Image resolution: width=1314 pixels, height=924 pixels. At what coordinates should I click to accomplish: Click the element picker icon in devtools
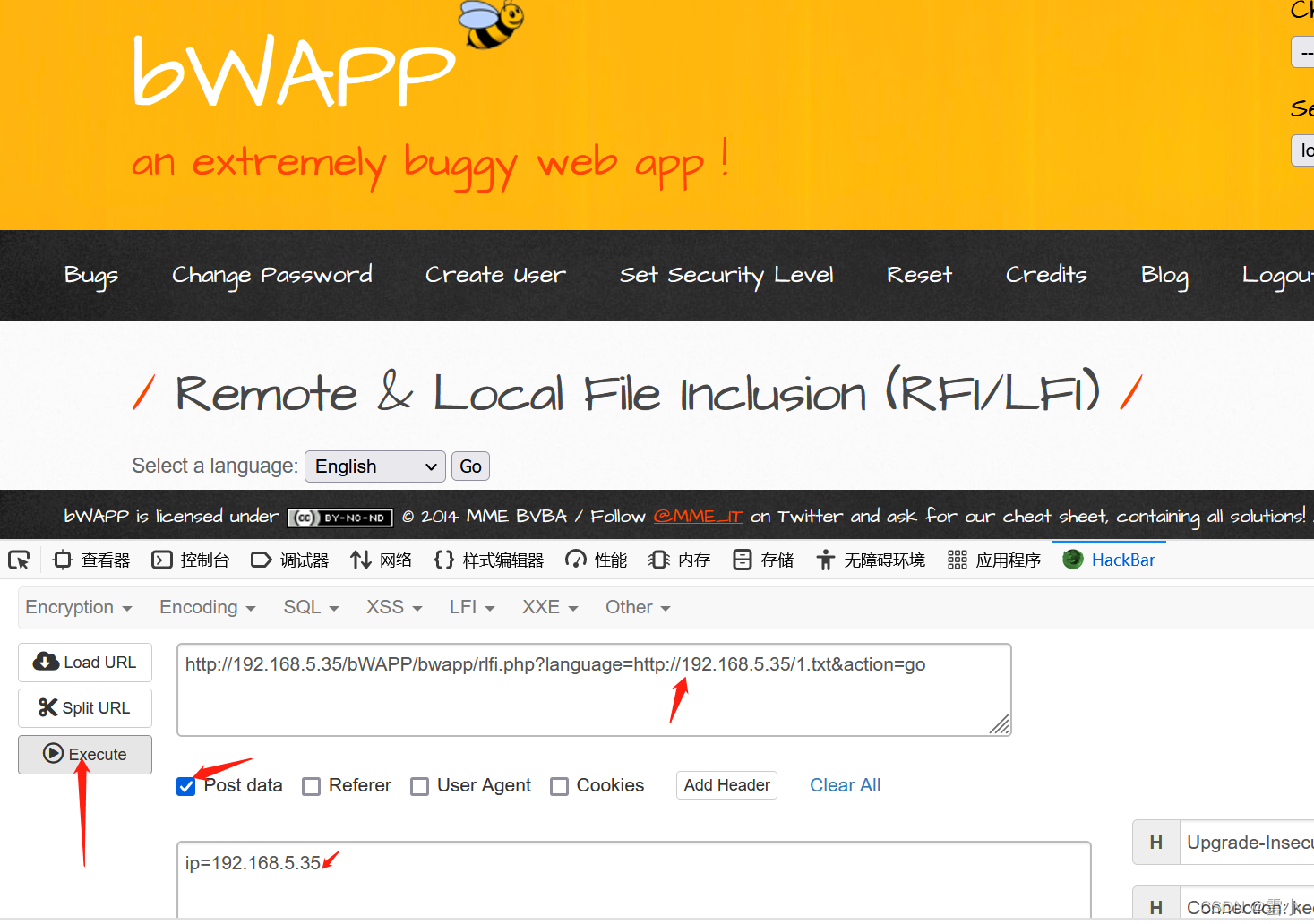[19, 560]
